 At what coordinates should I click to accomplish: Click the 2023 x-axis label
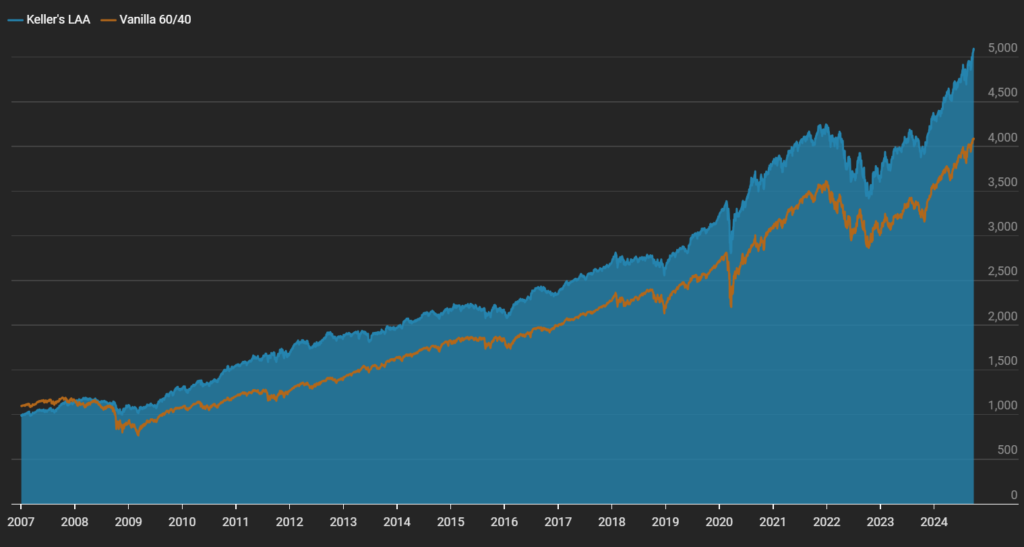pyautogui.click(x=880, y=522)
